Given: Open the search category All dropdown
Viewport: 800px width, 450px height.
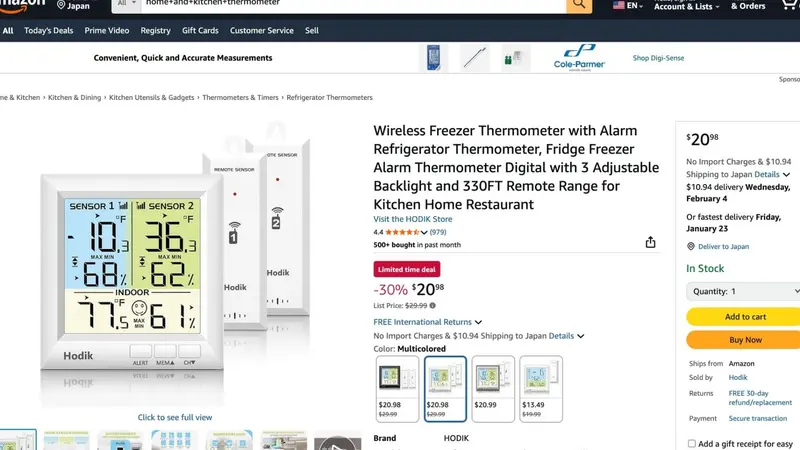Looking at the screenshot, I should (x=126, y=4).
